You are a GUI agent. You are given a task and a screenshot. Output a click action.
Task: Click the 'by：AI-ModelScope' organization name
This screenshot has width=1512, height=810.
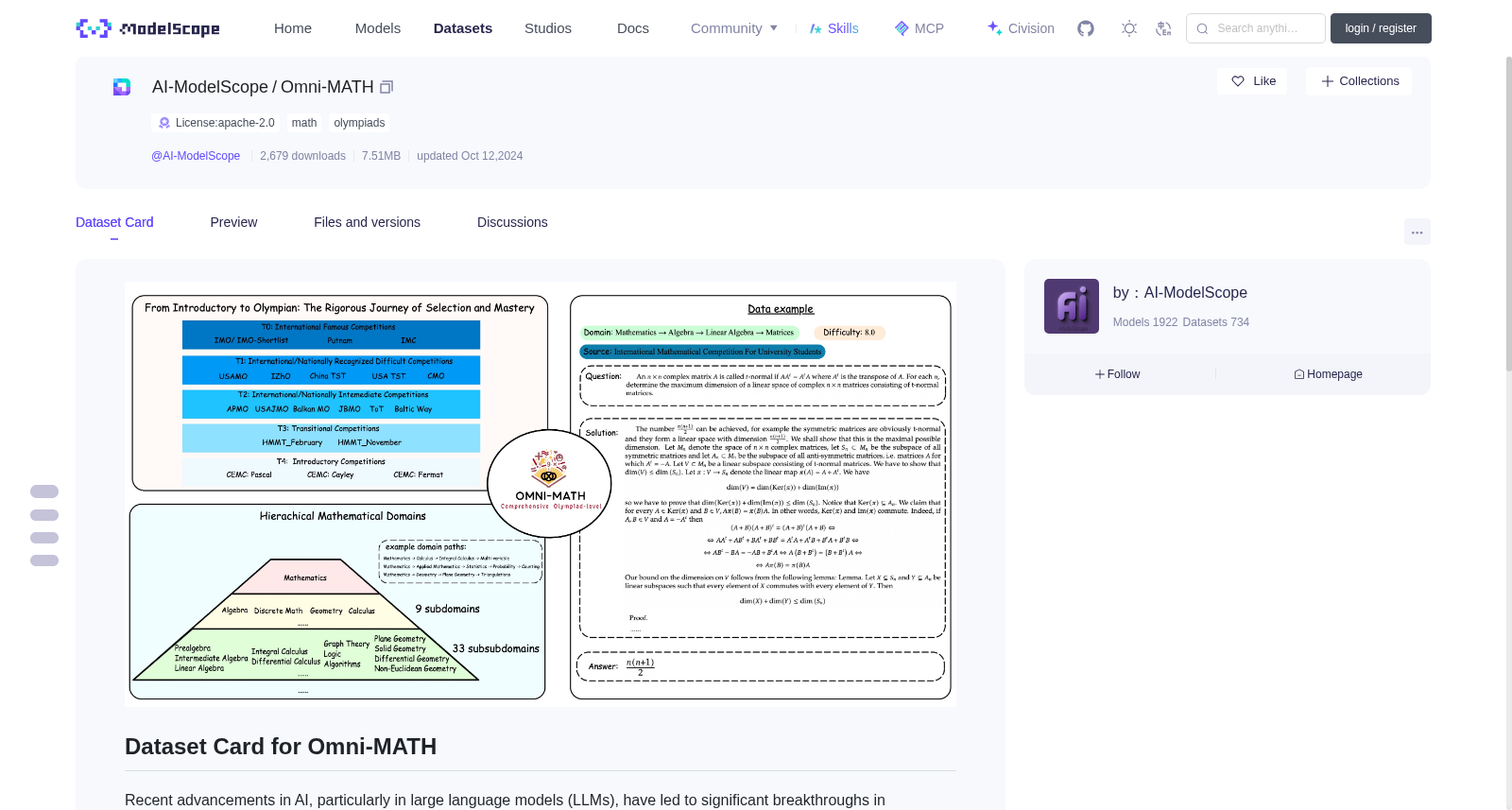tap(1180, 293)
